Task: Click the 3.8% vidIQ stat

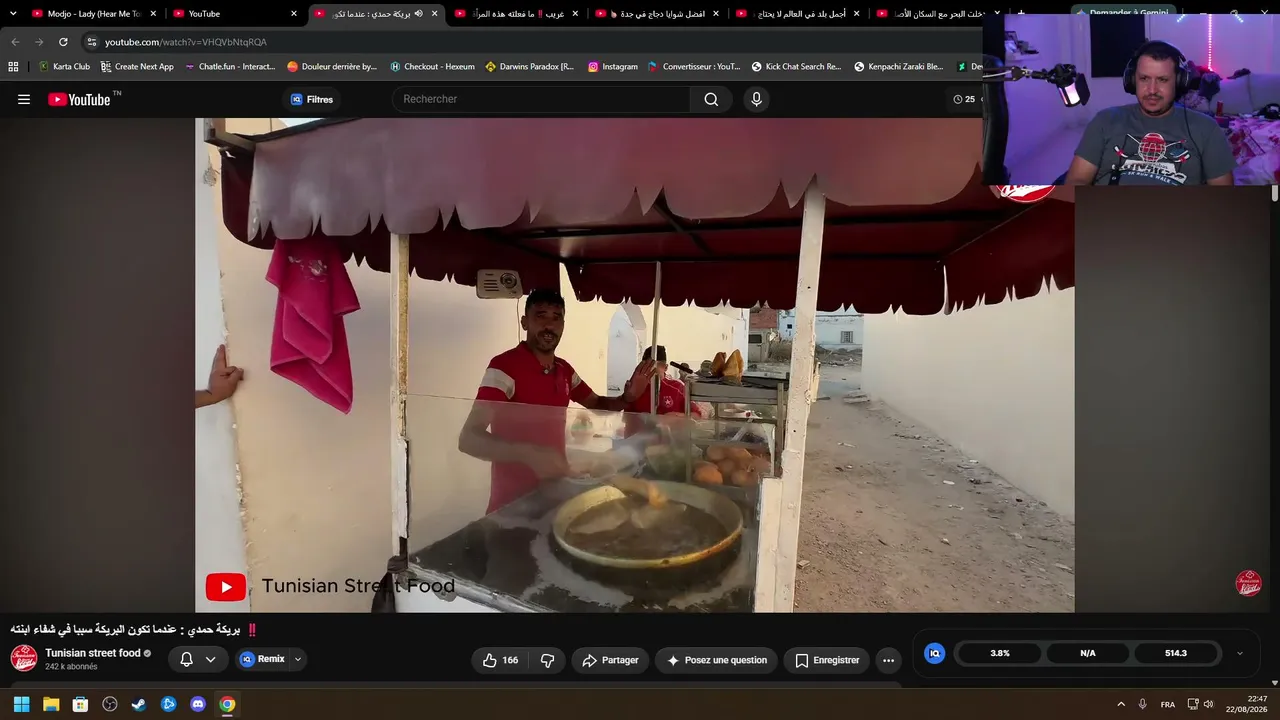Action: pos(1000,653)
